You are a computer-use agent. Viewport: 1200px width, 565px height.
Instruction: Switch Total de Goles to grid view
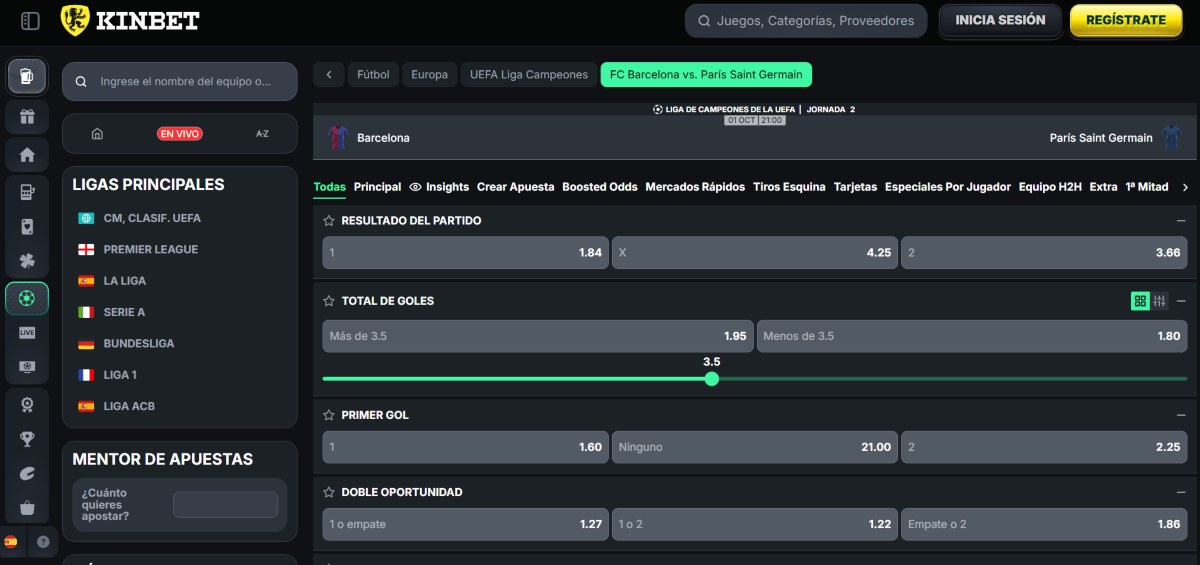(1140, 301)
